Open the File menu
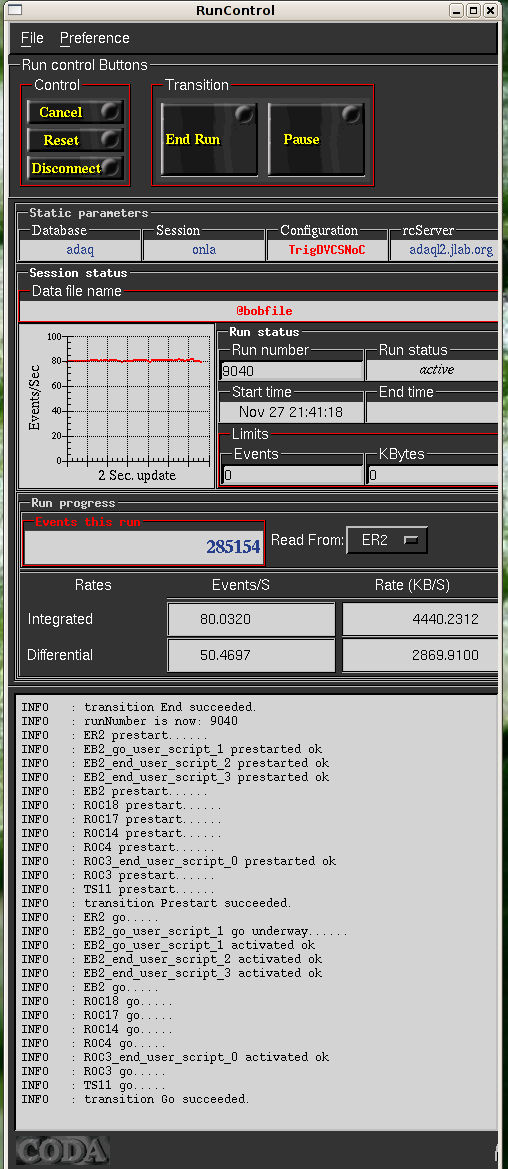The height and width of the screenshot is (1169, 508). 32,38
